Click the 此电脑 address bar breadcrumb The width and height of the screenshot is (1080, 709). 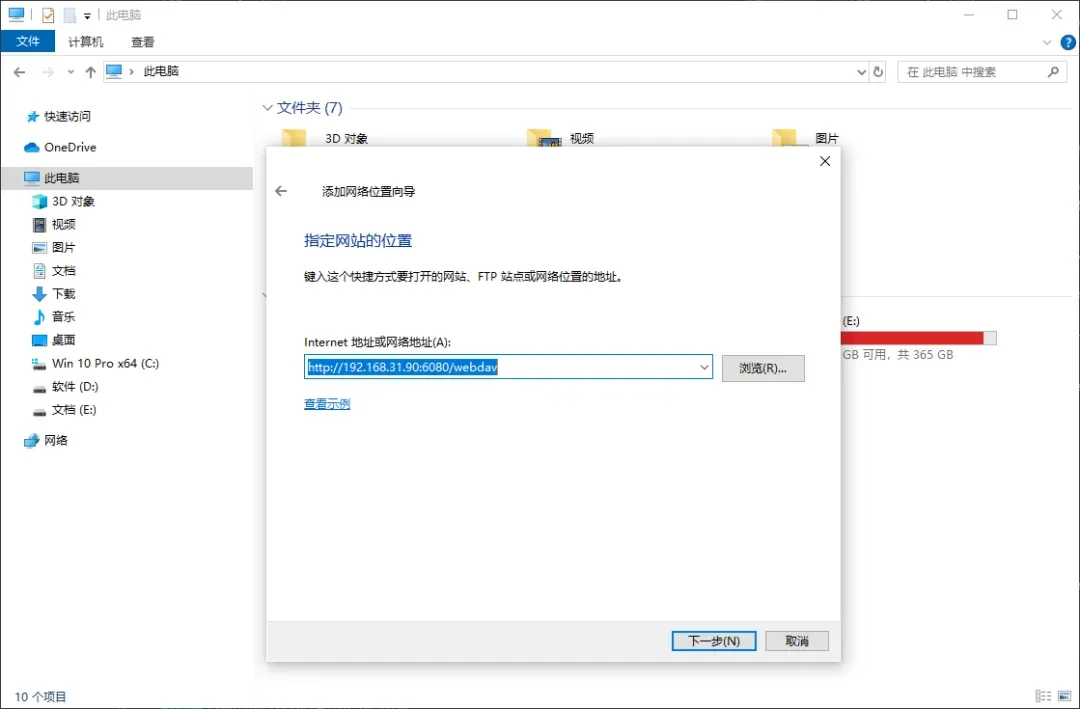click(x=161, y=71)
